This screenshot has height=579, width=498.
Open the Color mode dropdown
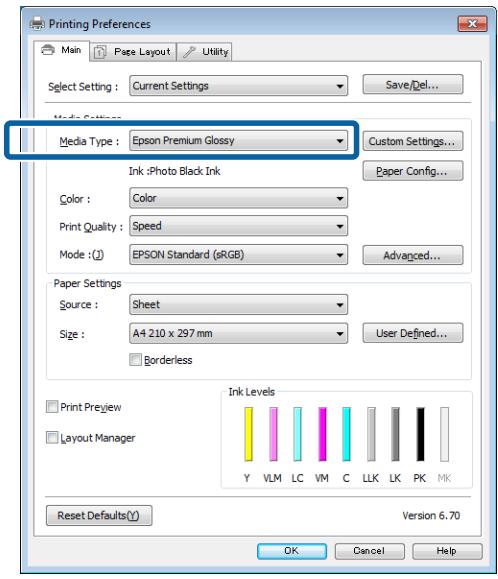[238, 198]
